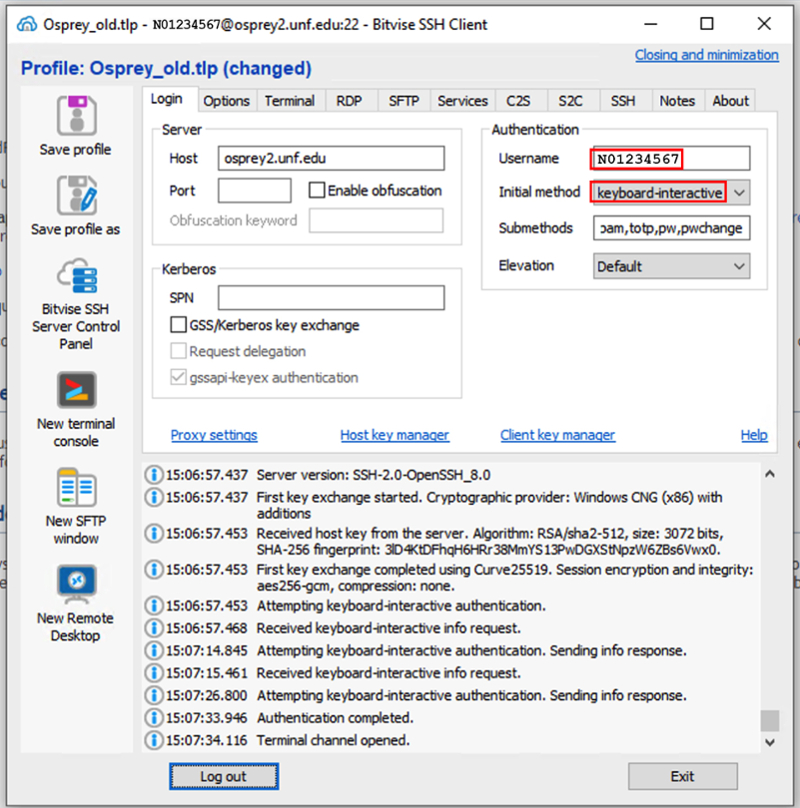Click the 'Terminal channel opened.' log text
The width and height of the screenshot is (800, 808).
pos(333,740)
